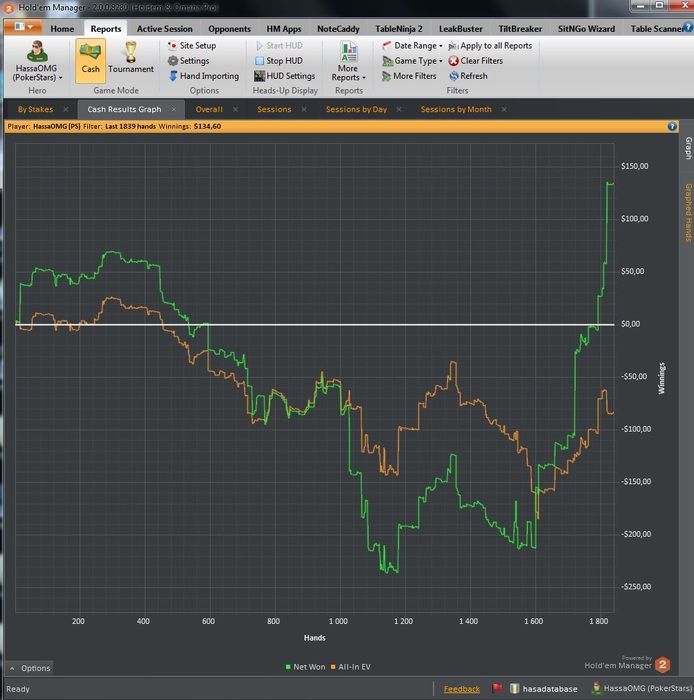This screenshot has width=694, height=700.
Task: Open Site Setup options
Action: [192, 46]
